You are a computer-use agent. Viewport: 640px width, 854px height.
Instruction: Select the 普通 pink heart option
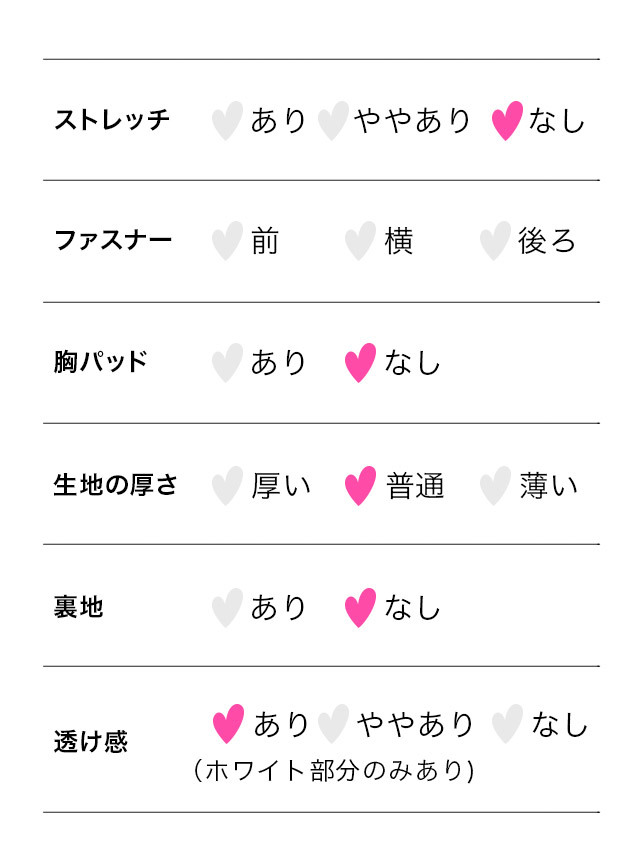click(x=360, y=486)
